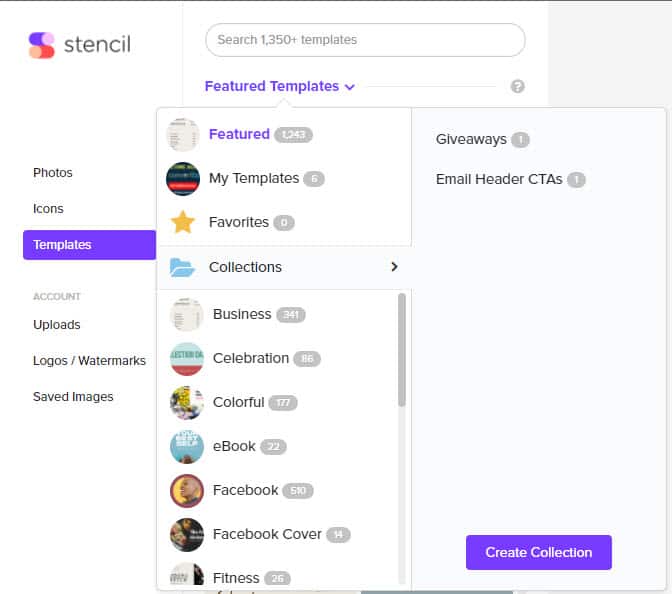Open the help question mark icon
672x594 pixels.
pyautogui.click(x=517, y=87)
